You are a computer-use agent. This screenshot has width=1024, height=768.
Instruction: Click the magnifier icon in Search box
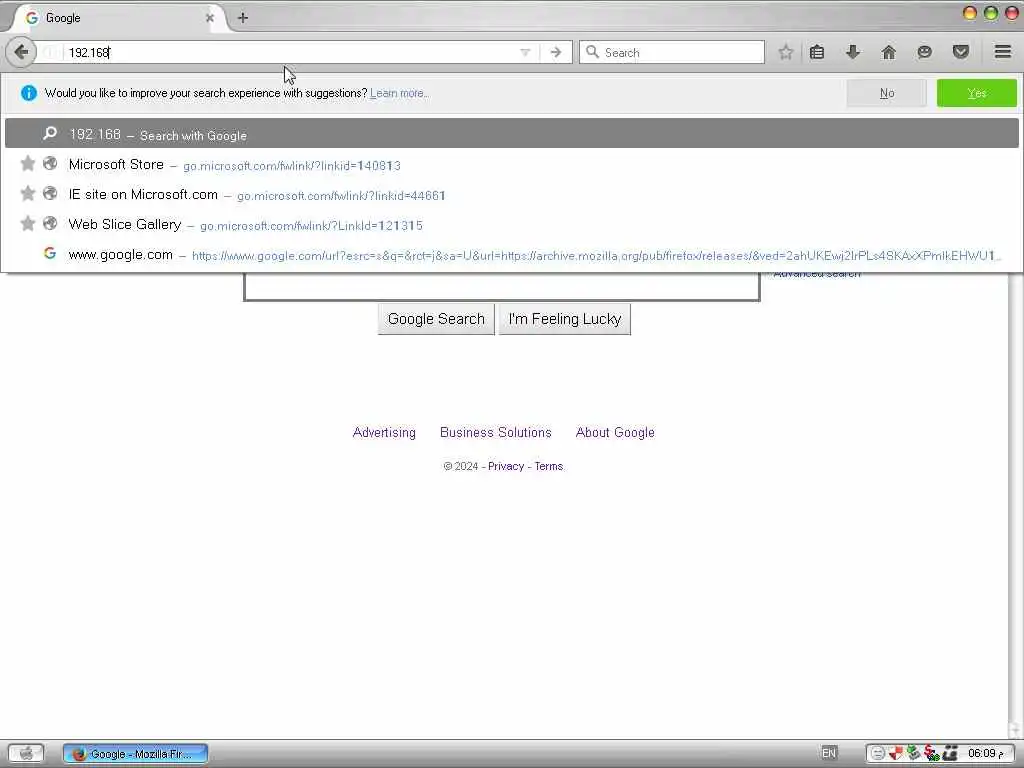pyautogui.click(x=592, y=52)
